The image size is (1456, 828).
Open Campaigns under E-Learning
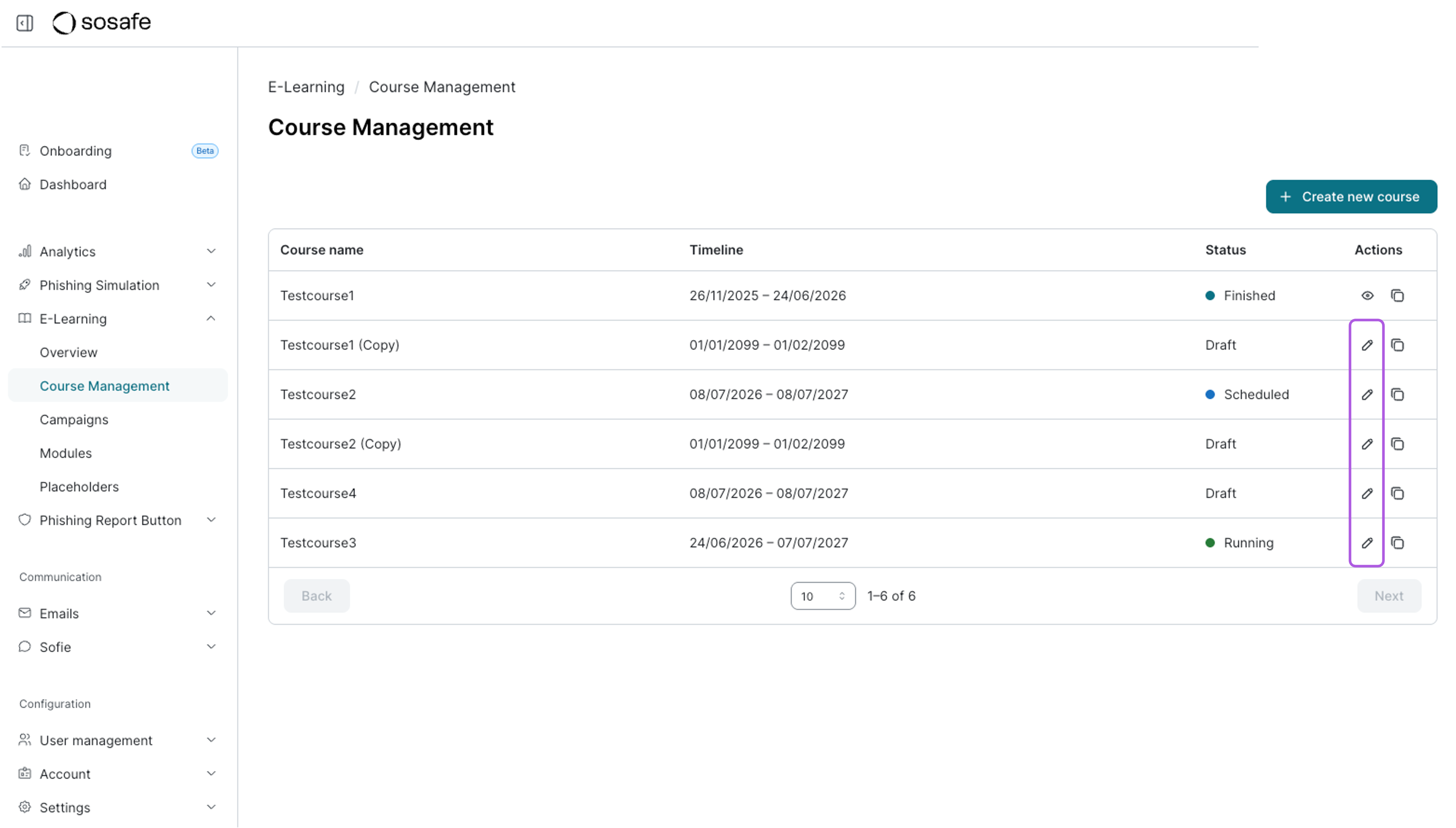pos(74,420)
